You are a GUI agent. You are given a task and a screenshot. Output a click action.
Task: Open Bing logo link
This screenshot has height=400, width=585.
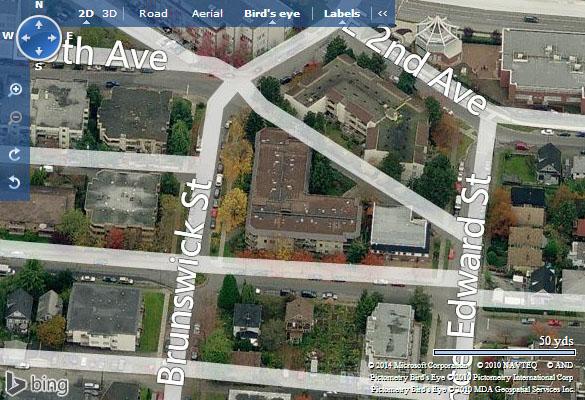point(37,383)
